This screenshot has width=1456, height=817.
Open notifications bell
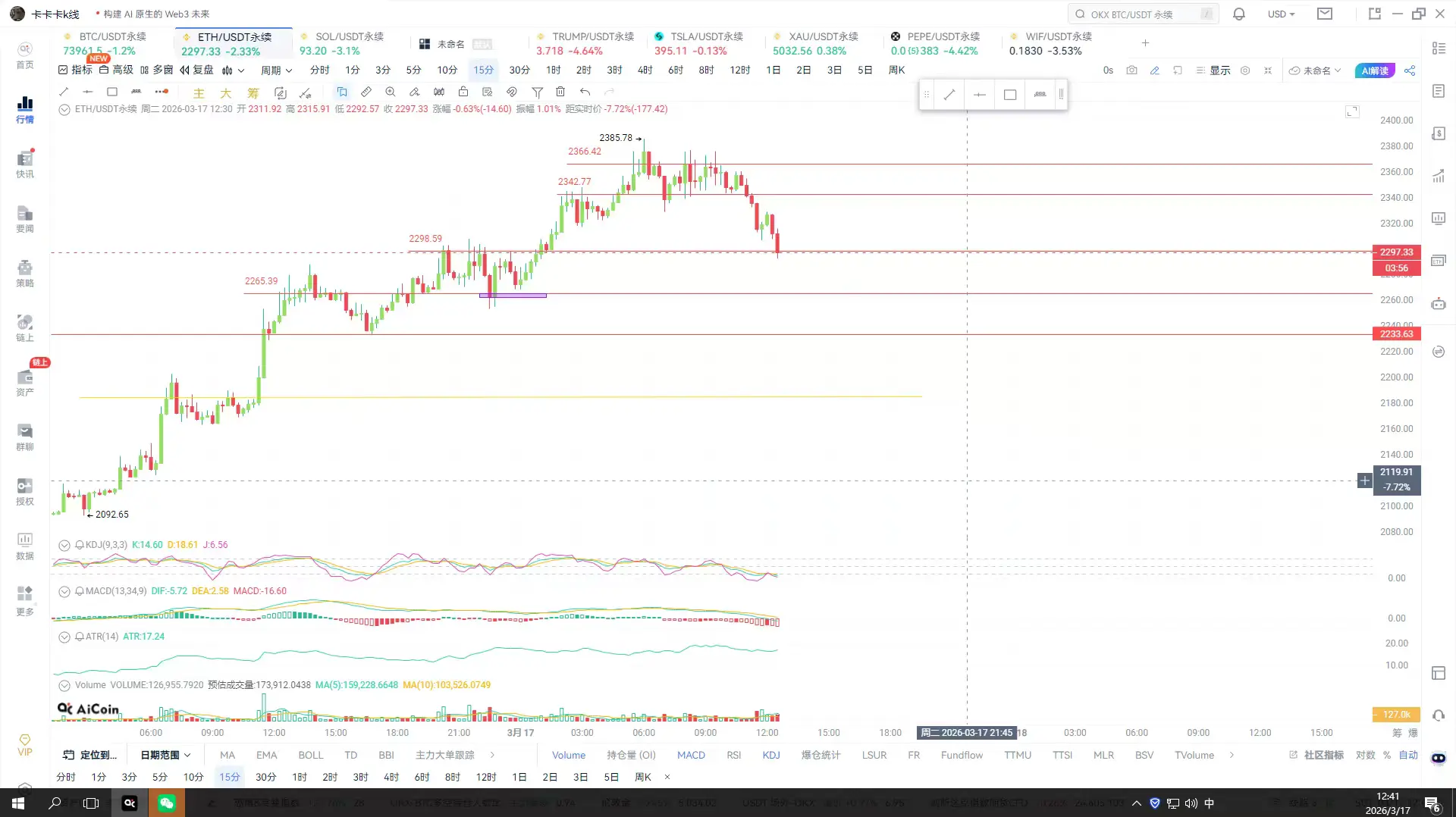tap(1239, 14)
